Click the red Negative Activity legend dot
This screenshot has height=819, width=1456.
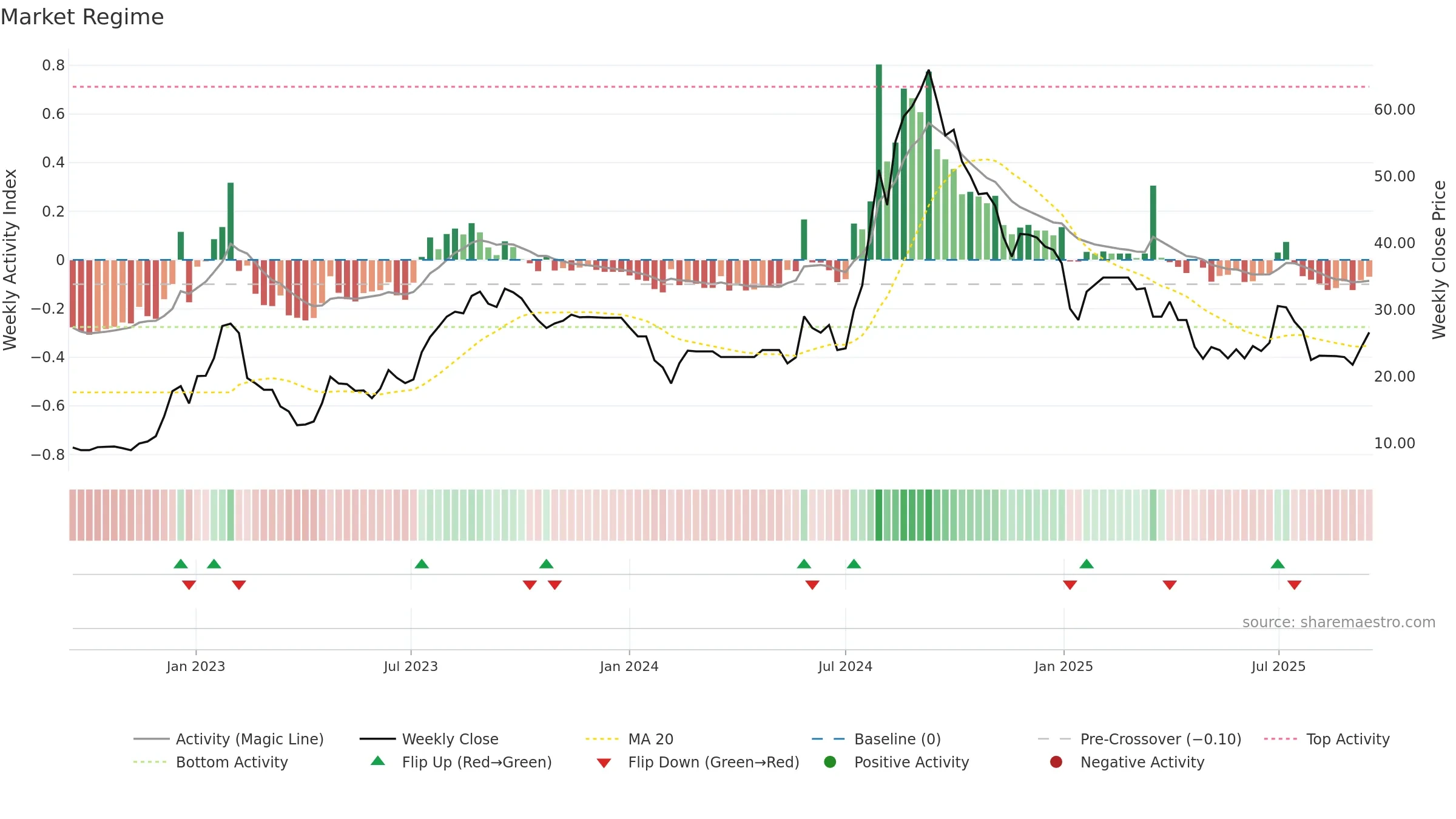coord(1056,761)
